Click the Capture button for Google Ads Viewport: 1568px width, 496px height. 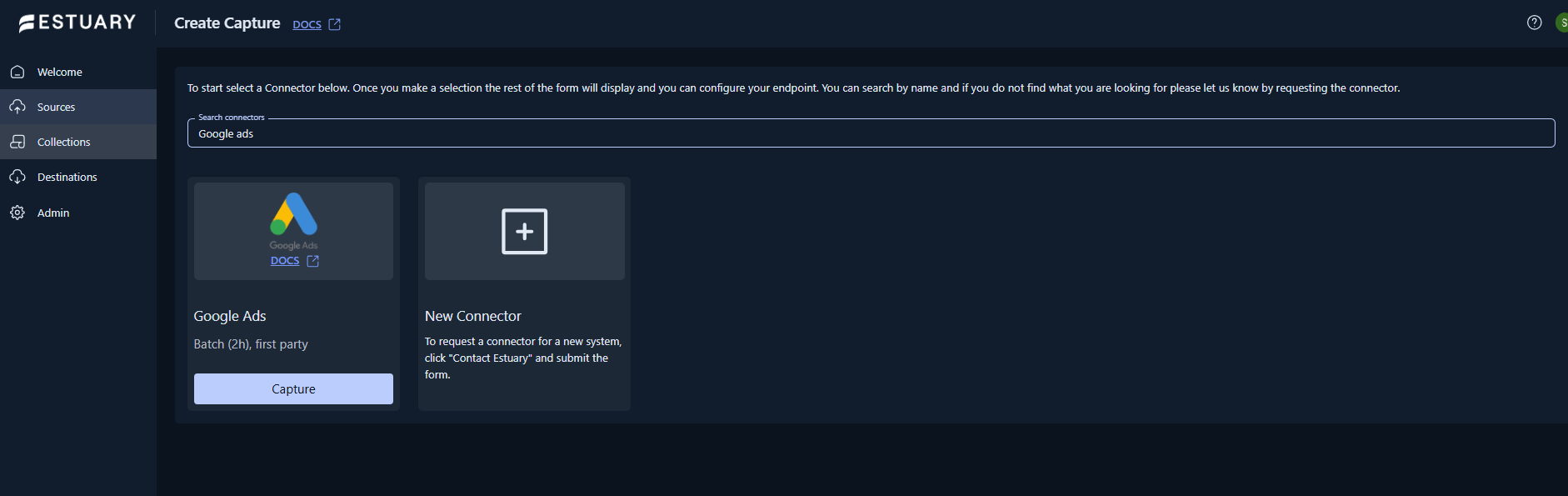[293, 388]
